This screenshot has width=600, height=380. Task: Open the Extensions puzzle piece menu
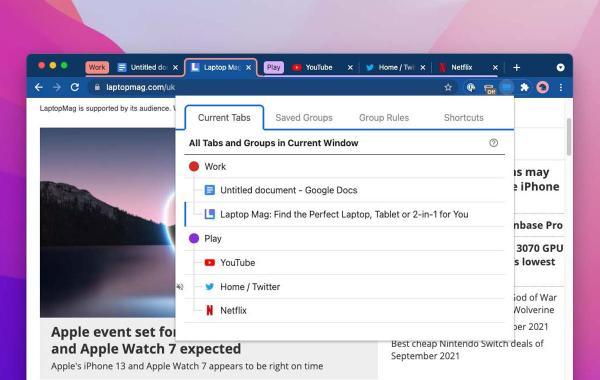tap(524, 88)
